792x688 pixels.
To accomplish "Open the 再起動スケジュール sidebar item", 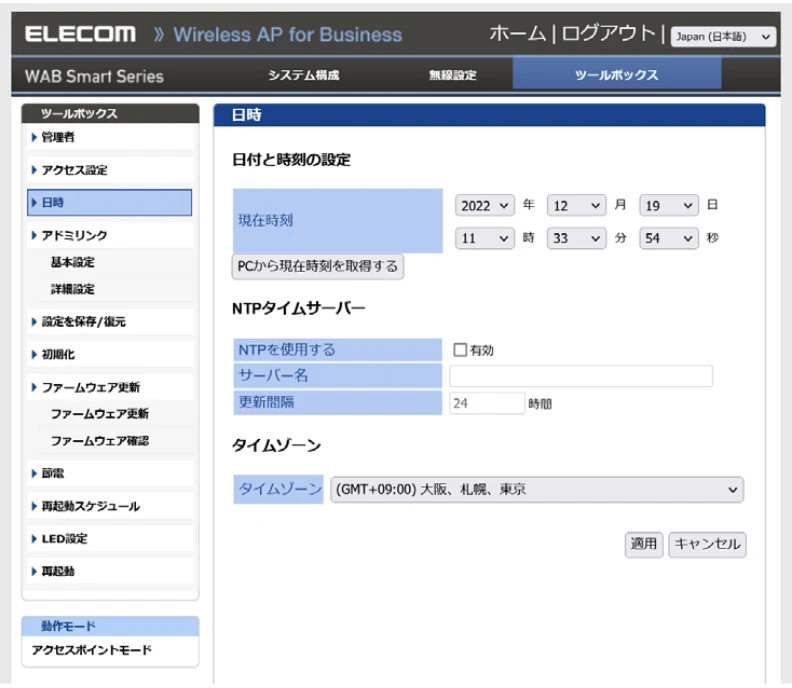I will coord(110,506).
